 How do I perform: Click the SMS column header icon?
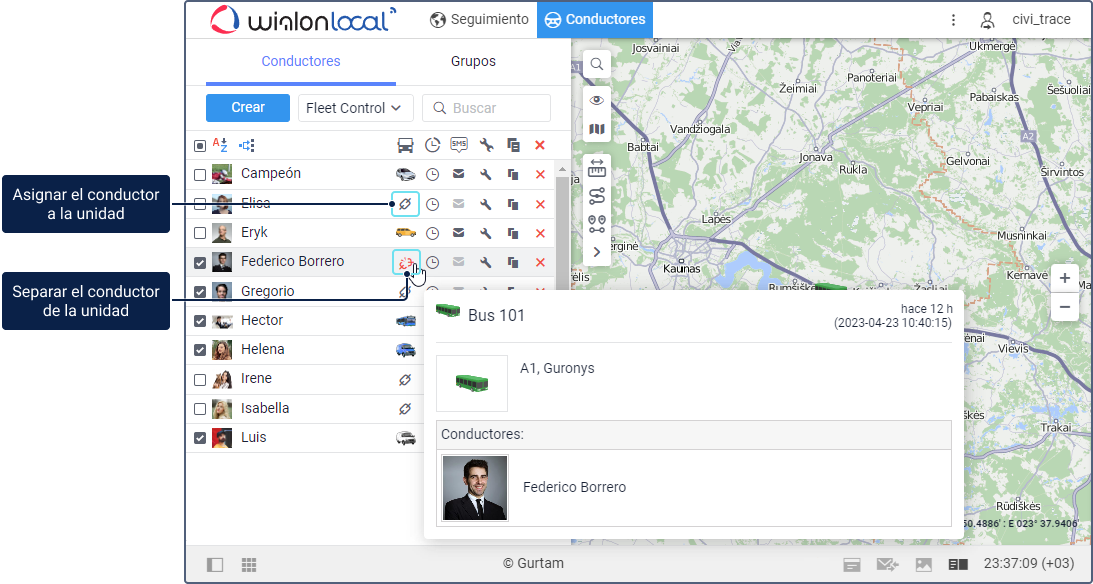(x=459, y=145)
